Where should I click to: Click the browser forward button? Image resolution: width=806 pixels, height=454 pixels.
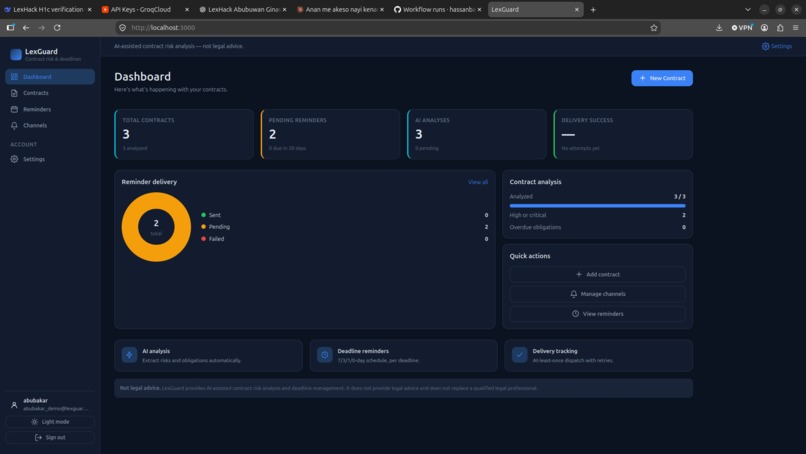point(42,28)
